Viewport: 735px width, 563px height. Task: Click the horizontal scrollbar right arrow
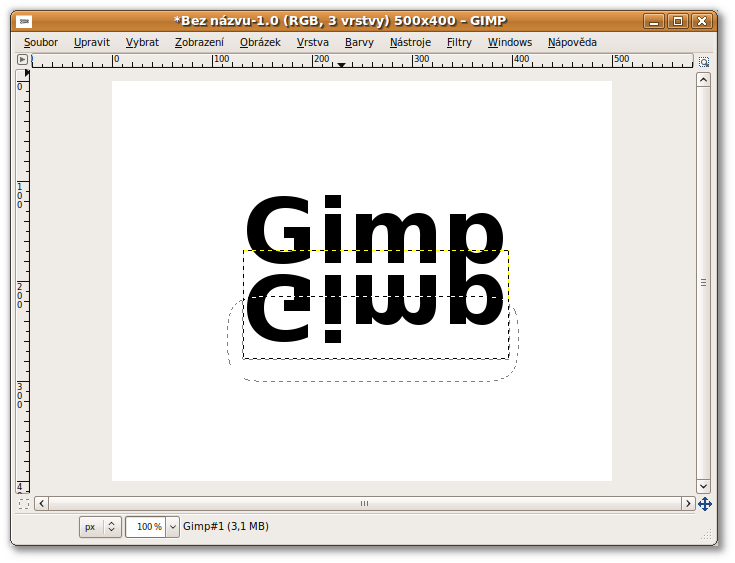coord(688,503)
